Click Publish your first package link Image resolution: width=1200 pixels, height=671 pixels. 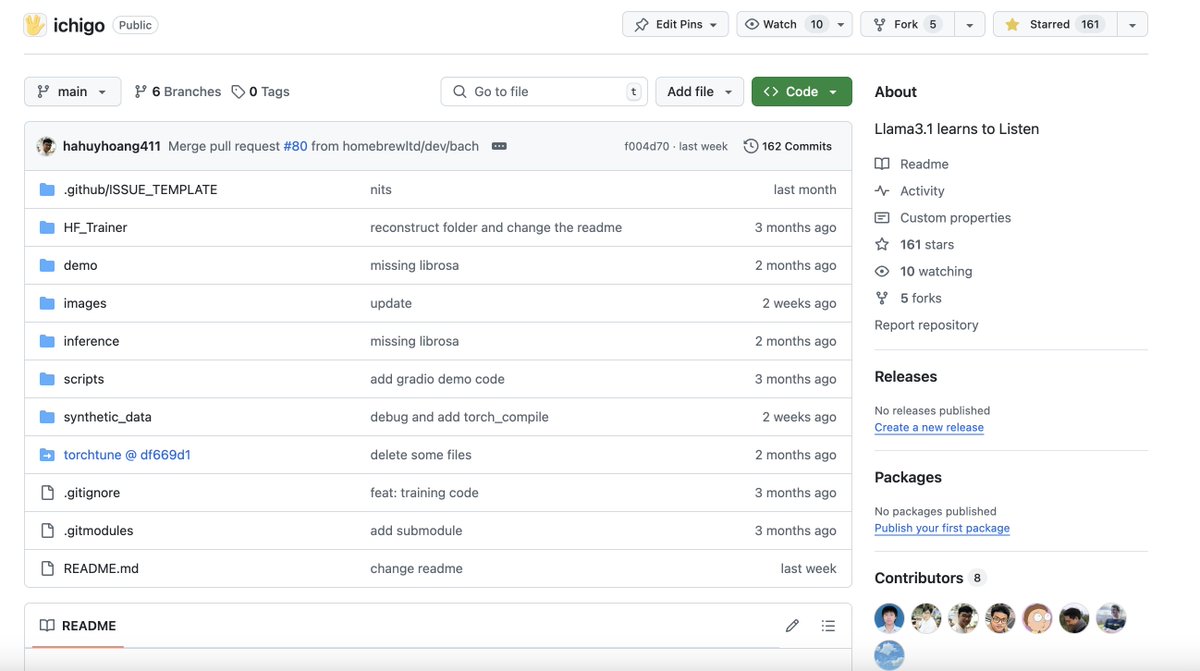942,528
